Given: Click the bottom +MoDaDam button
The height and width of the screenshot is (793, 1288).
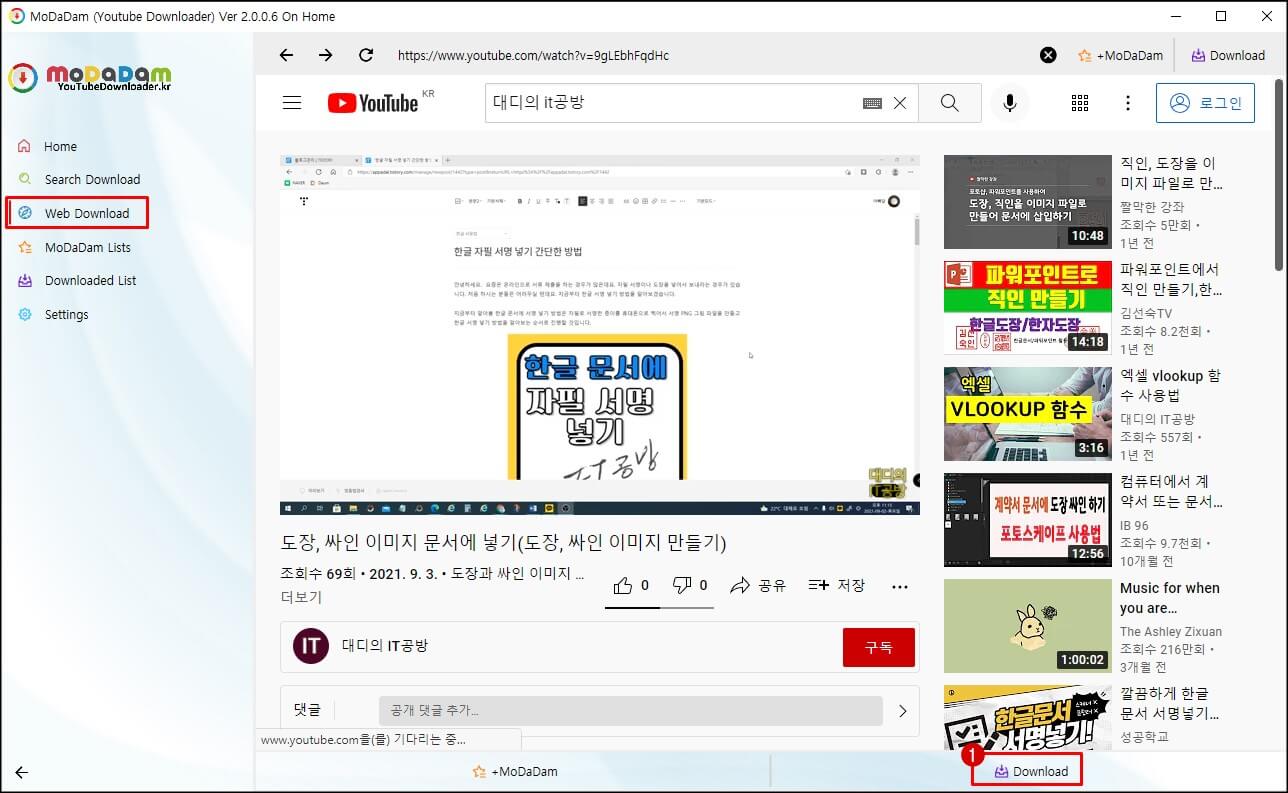Looking at the screenshot, I should click(x=516, y=771).
